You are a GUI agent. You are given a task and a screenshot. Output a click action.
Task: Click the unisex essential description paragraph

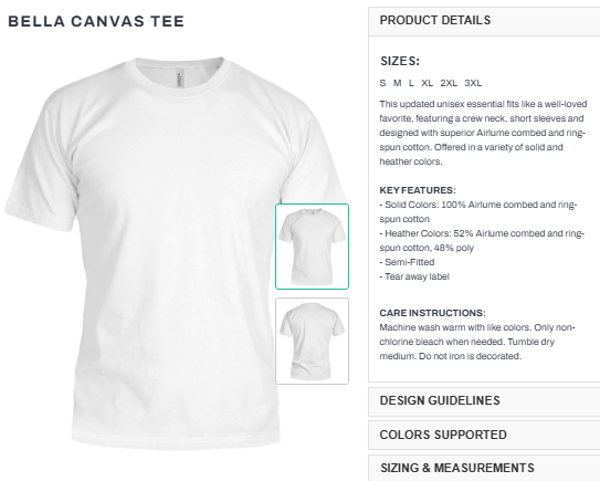[482, 132]
